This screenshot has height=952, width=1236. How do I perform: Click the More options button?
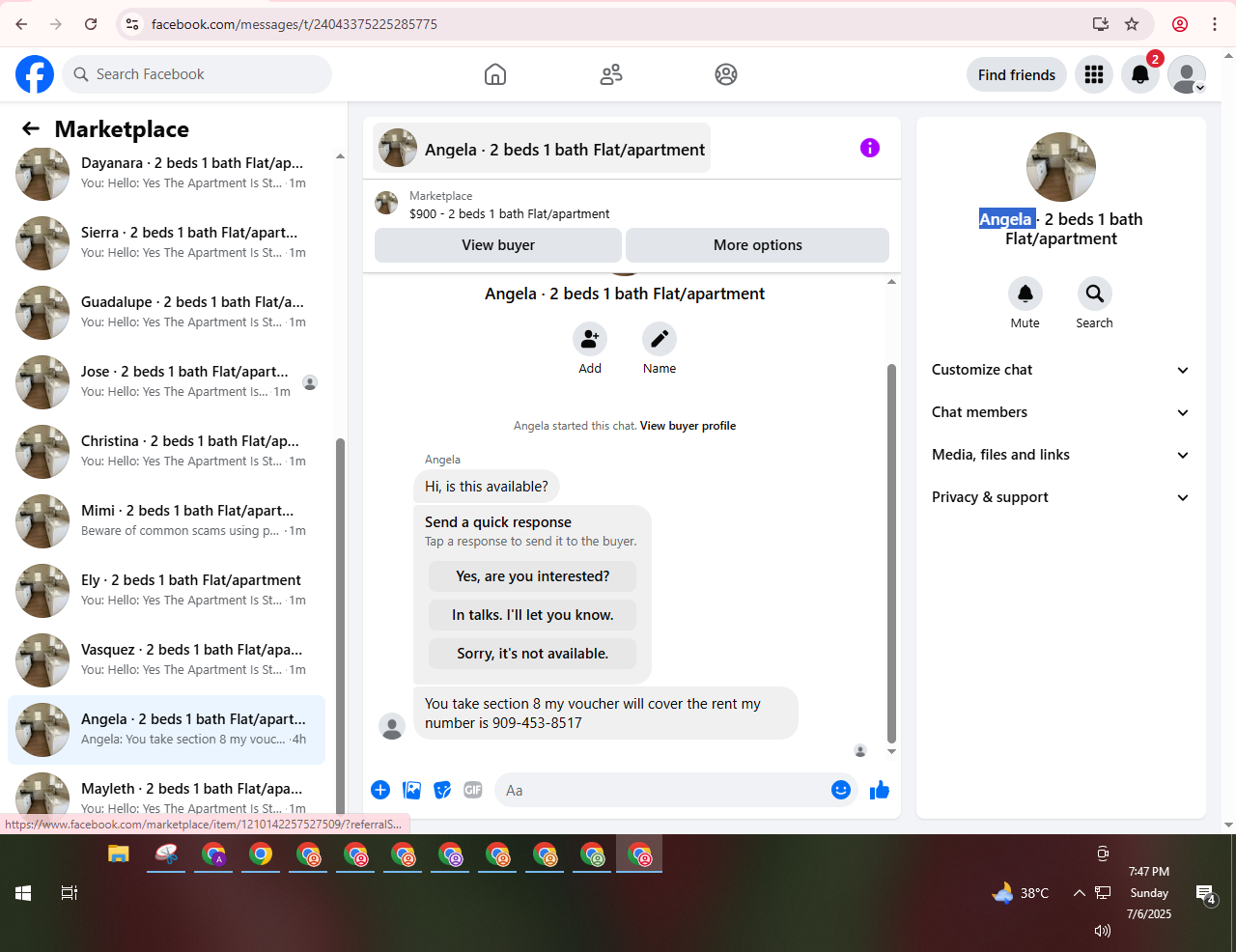[758, 245]
